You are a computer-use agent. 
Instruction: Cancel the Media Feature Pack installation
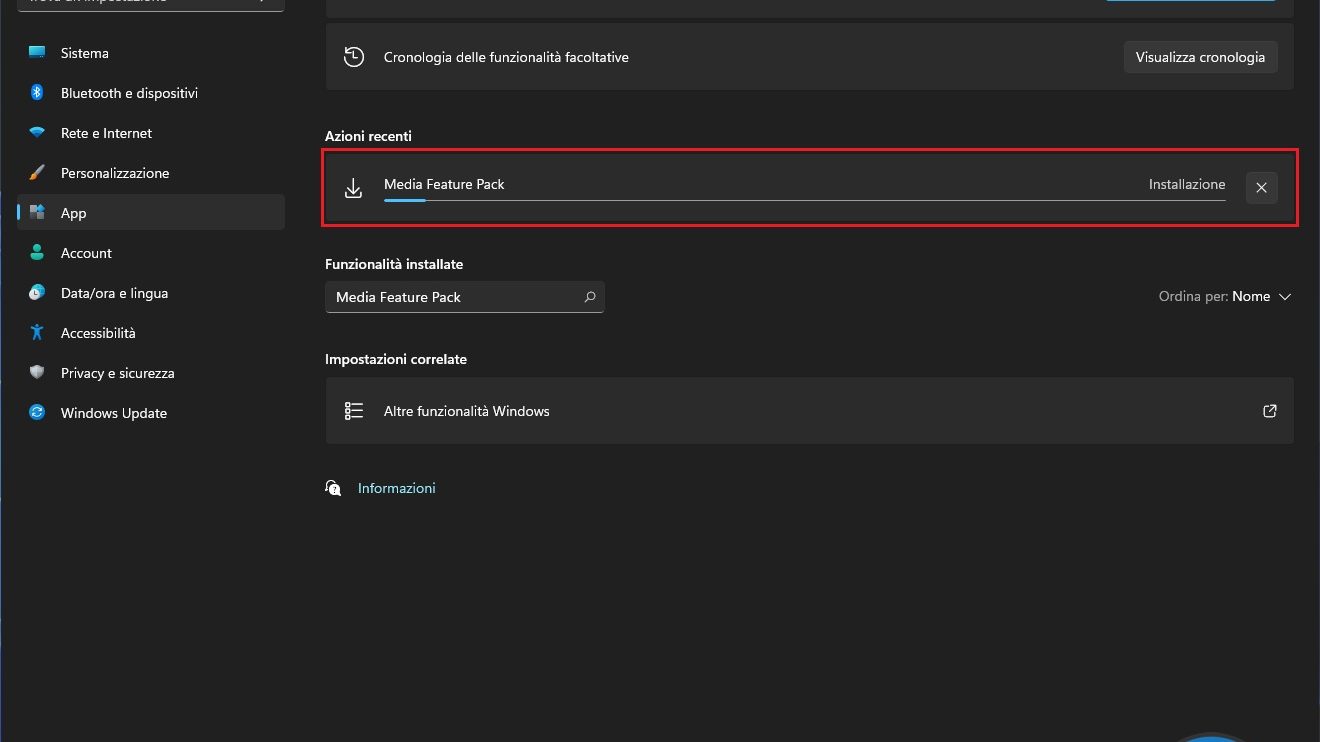click(x=1261, y=188)
